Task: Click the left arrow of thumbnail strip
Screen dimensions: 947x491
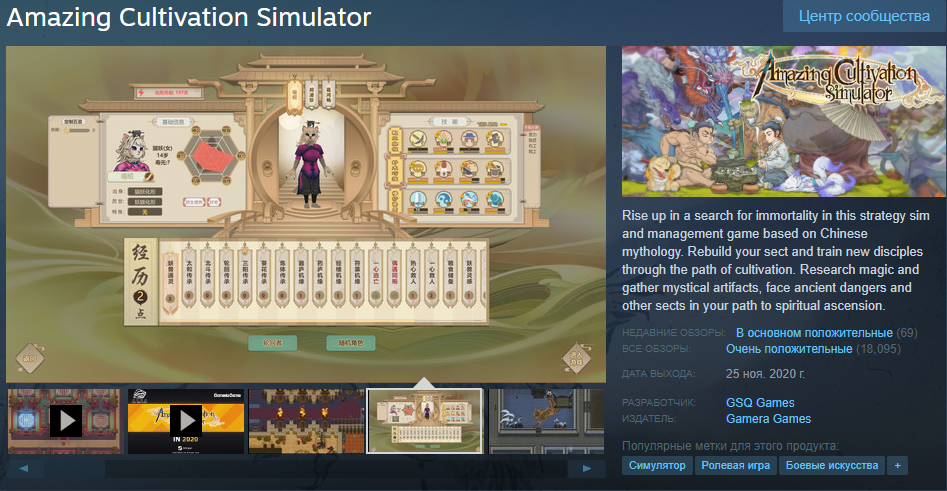Action: pos(24,468)
